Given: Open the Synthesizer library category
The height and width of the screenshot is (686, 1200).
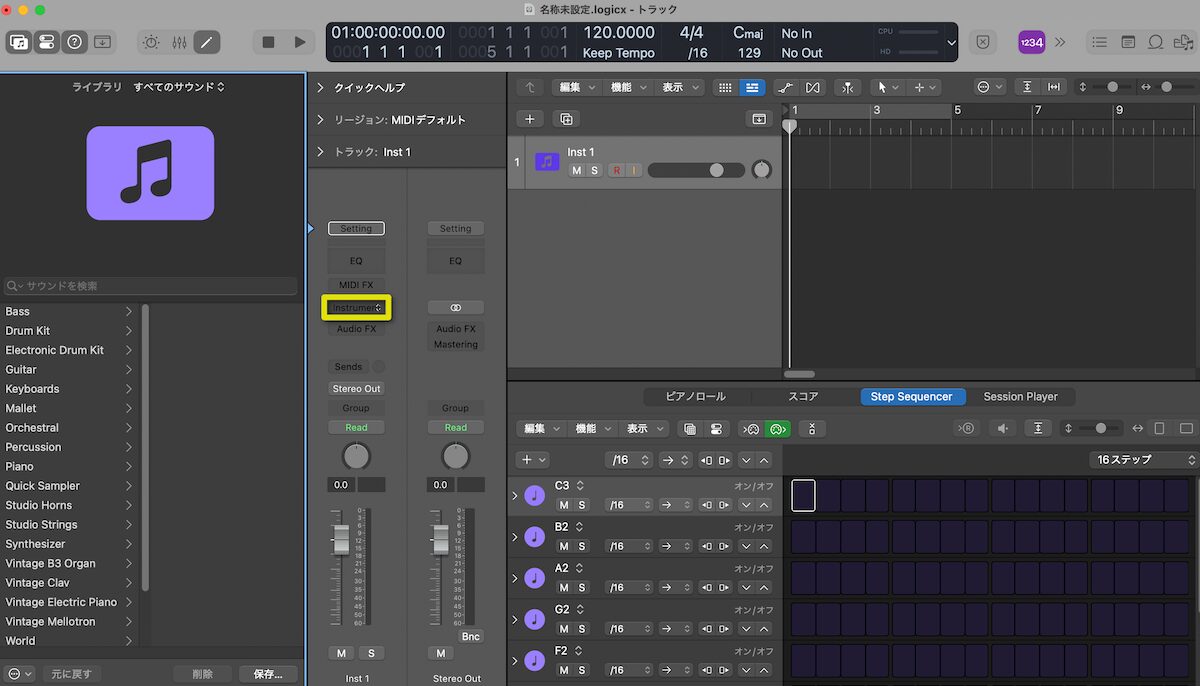Looking at the screenshot, I should click(x=69, y=544).
